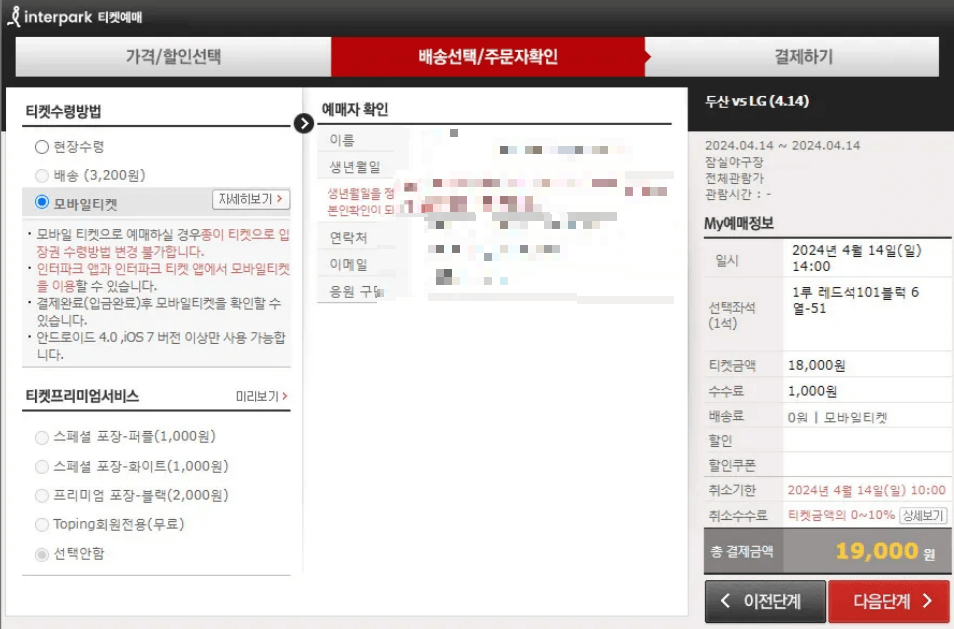Select 현장수령 radio option
This screenshot has height=629, width=954.
[41, 147]
